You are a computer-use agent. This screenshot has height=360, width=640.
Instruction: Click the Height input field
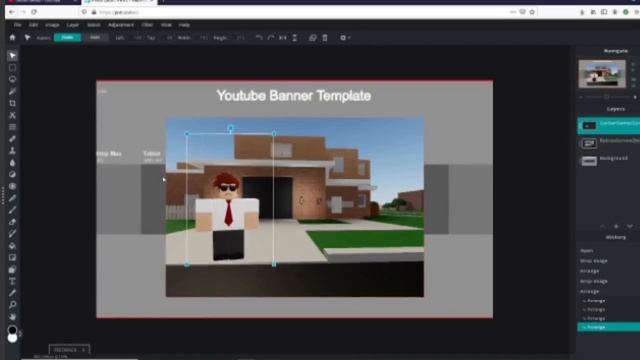point(240,38)
